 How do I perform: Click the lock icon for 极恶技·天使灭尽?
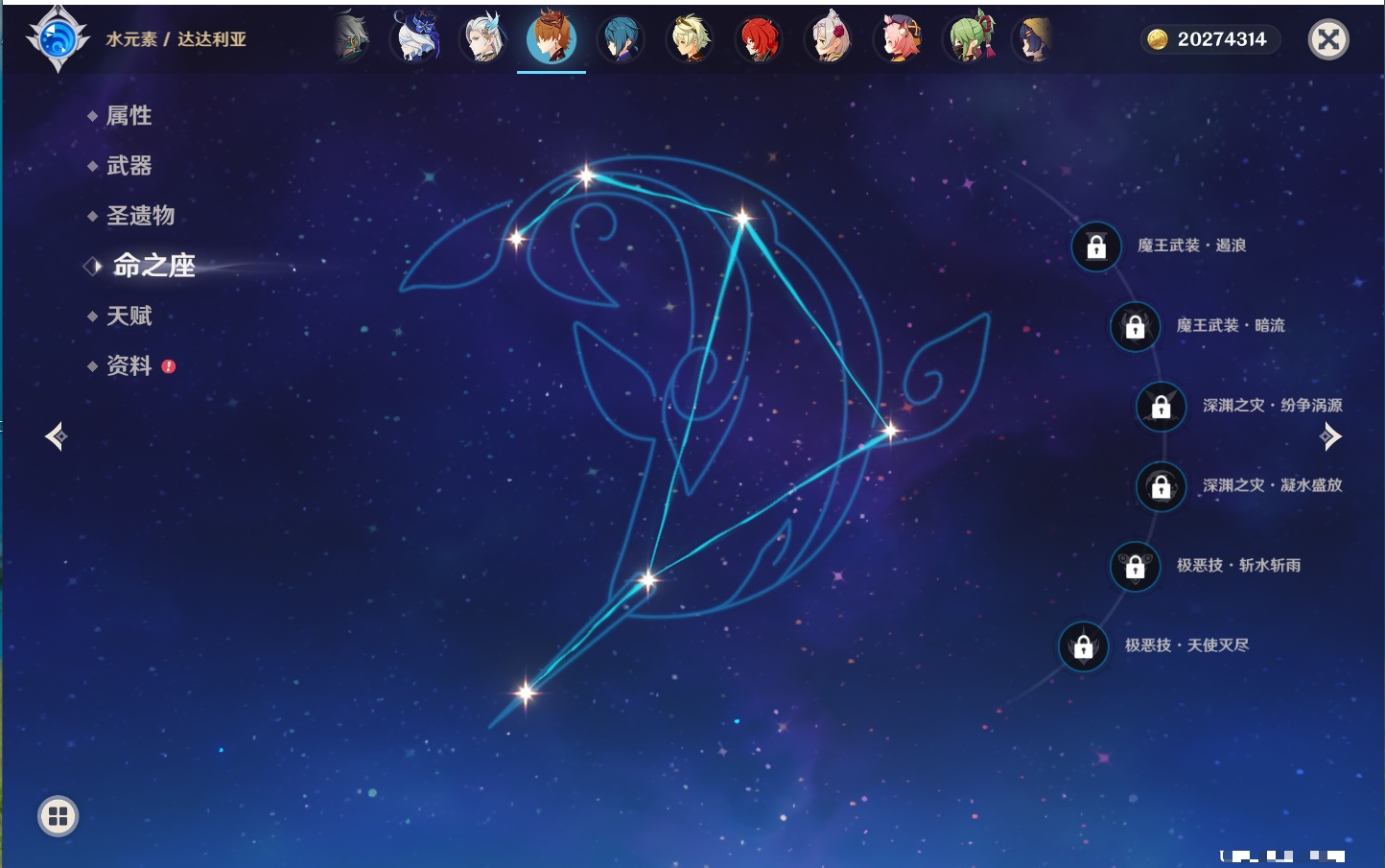1084,647
